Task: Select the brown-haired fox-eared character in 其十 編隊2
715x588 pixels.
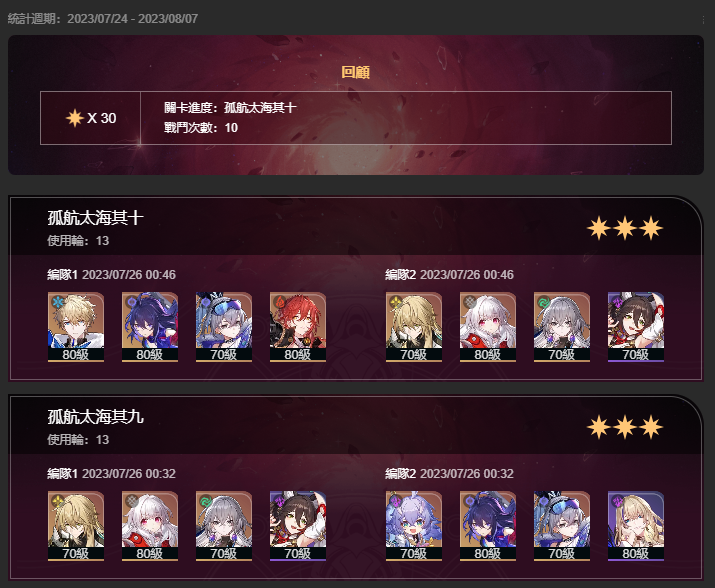Action: pos(636,327)
